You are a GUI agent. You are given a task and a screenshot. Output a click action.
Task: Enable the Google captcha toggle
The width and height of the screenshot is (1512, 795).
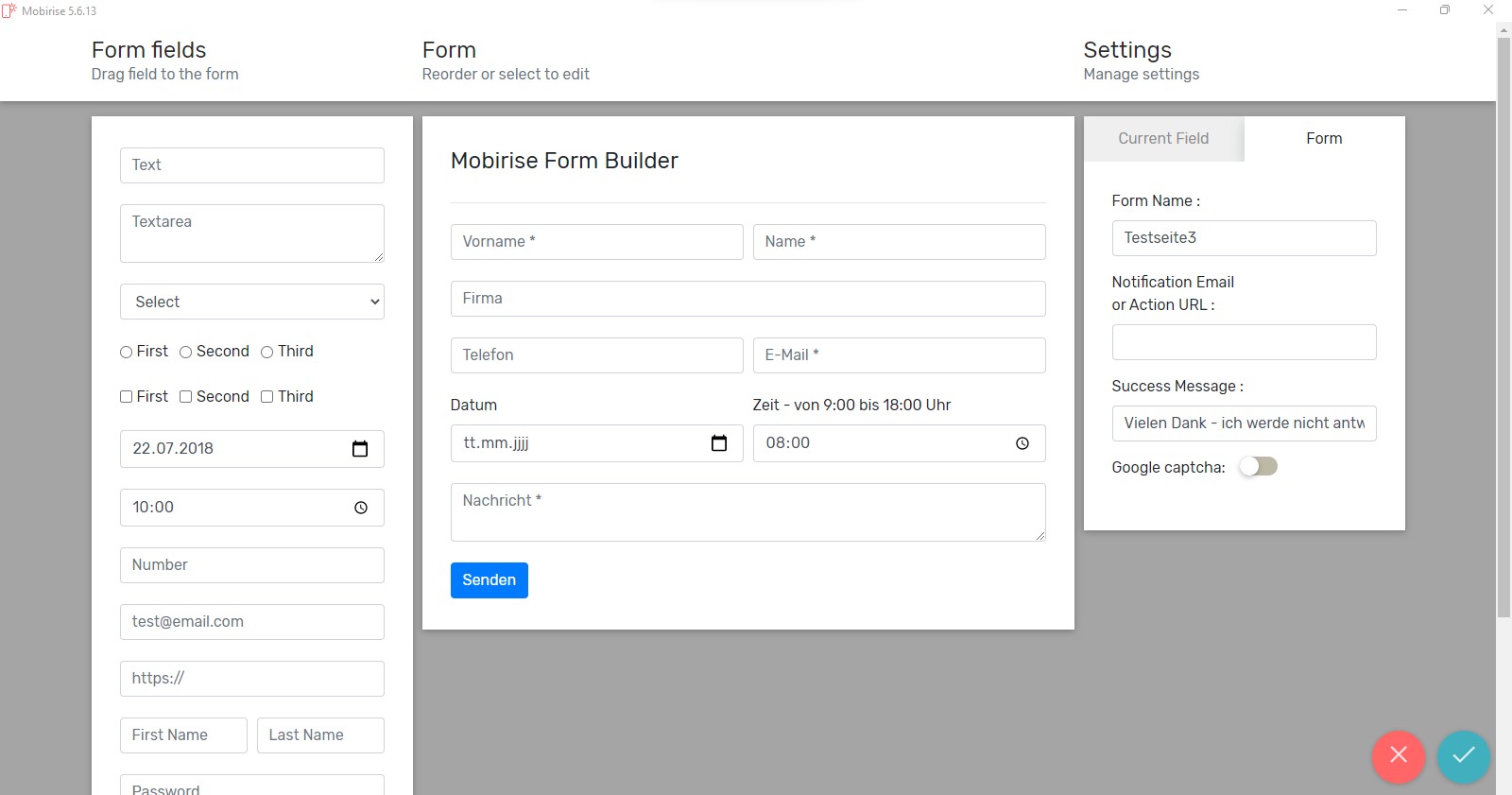tap(1258, 467)
